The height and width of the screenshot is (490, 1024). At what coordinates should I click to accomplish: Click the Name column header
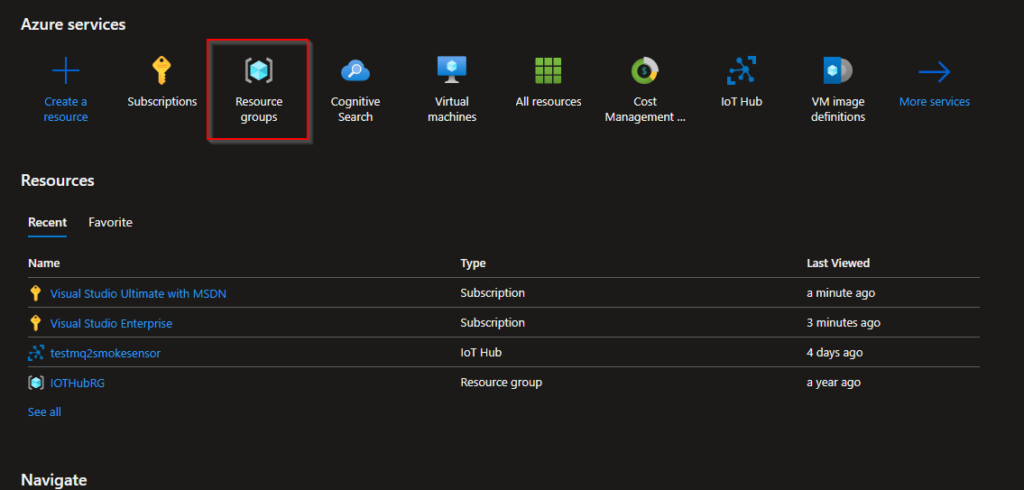44,263
